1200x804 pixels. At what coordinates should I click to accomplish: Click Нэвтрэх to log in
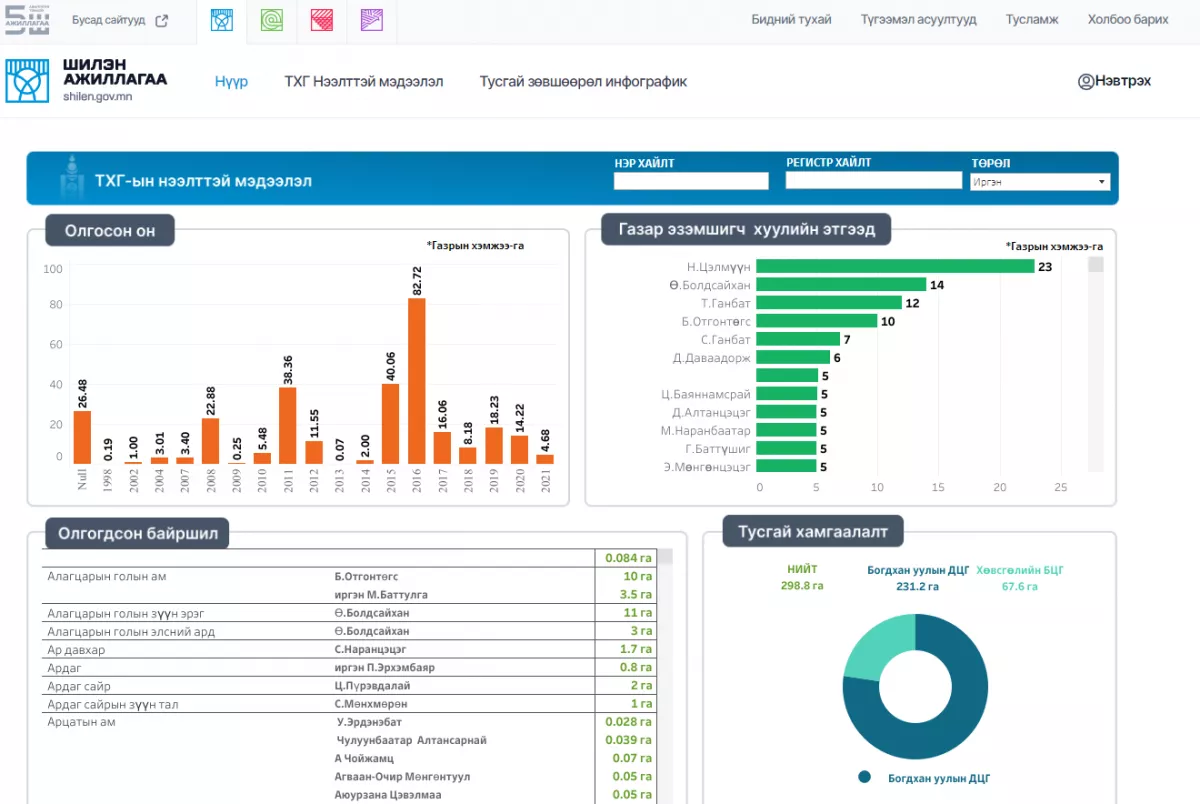pos(1123,81)
